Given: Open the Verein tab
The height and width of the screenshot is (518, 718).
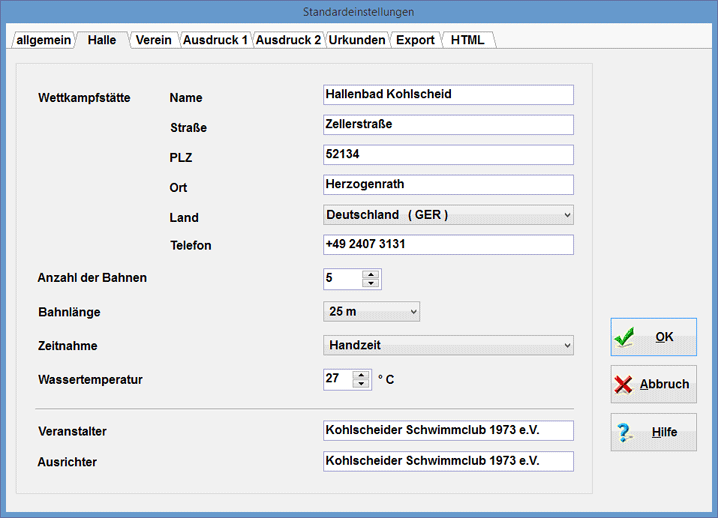Looking at the screenshot, I should click(152, 40).
